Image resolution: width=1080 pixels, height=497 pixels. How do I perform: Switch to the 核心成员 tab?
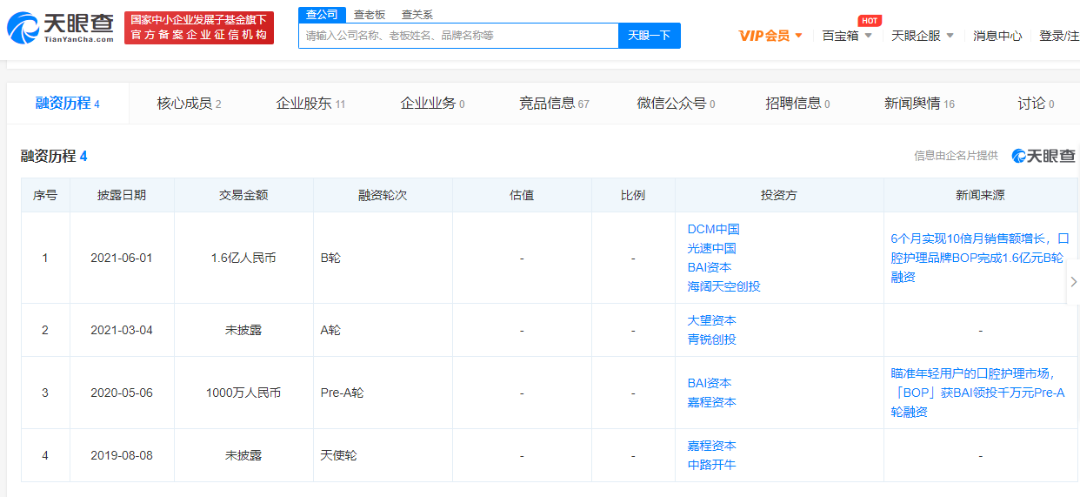click(x=189, y=103)
